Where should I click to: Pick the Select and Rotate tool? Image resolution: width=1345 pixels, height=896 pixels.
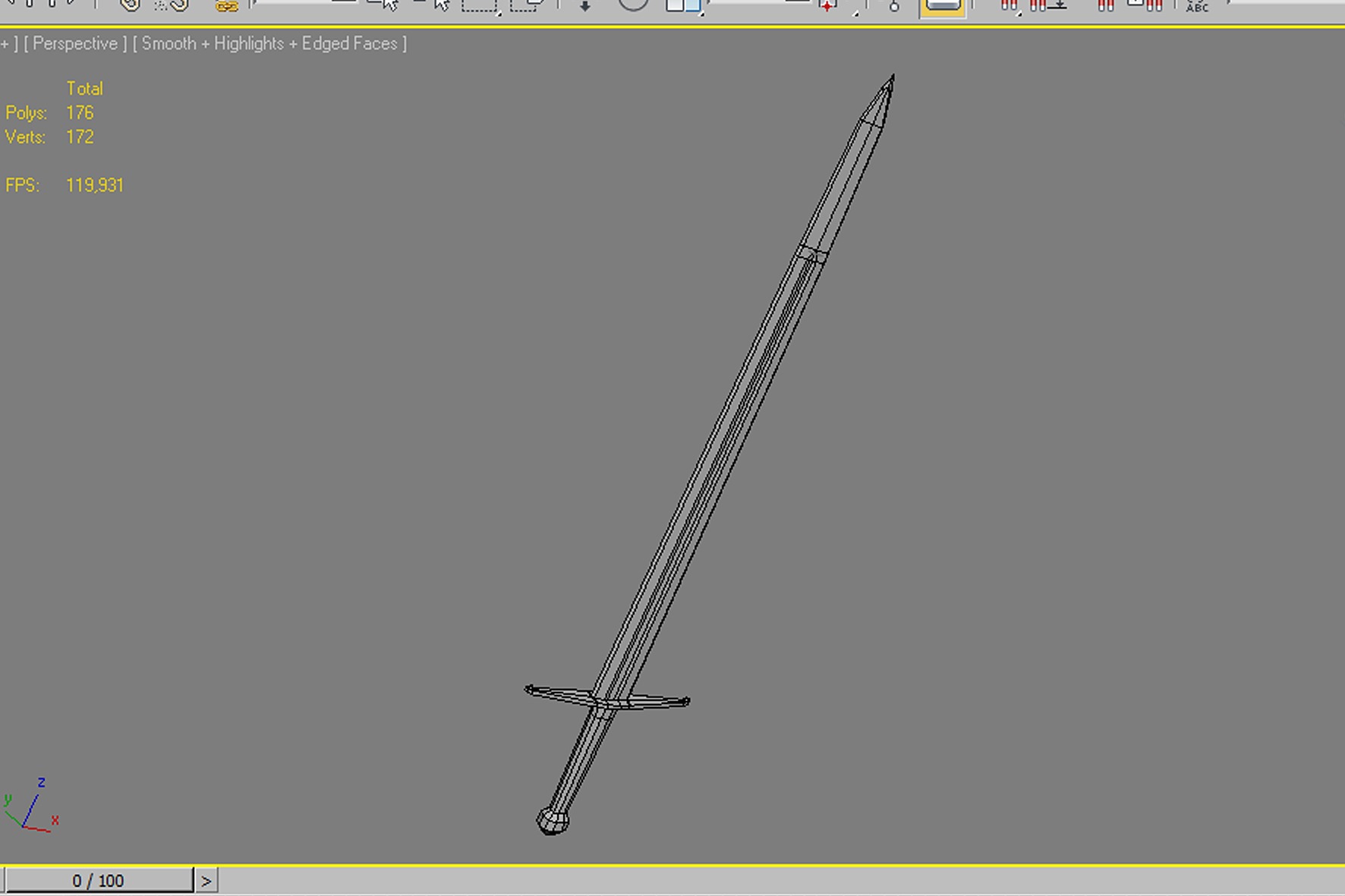[x=632, y=5]
